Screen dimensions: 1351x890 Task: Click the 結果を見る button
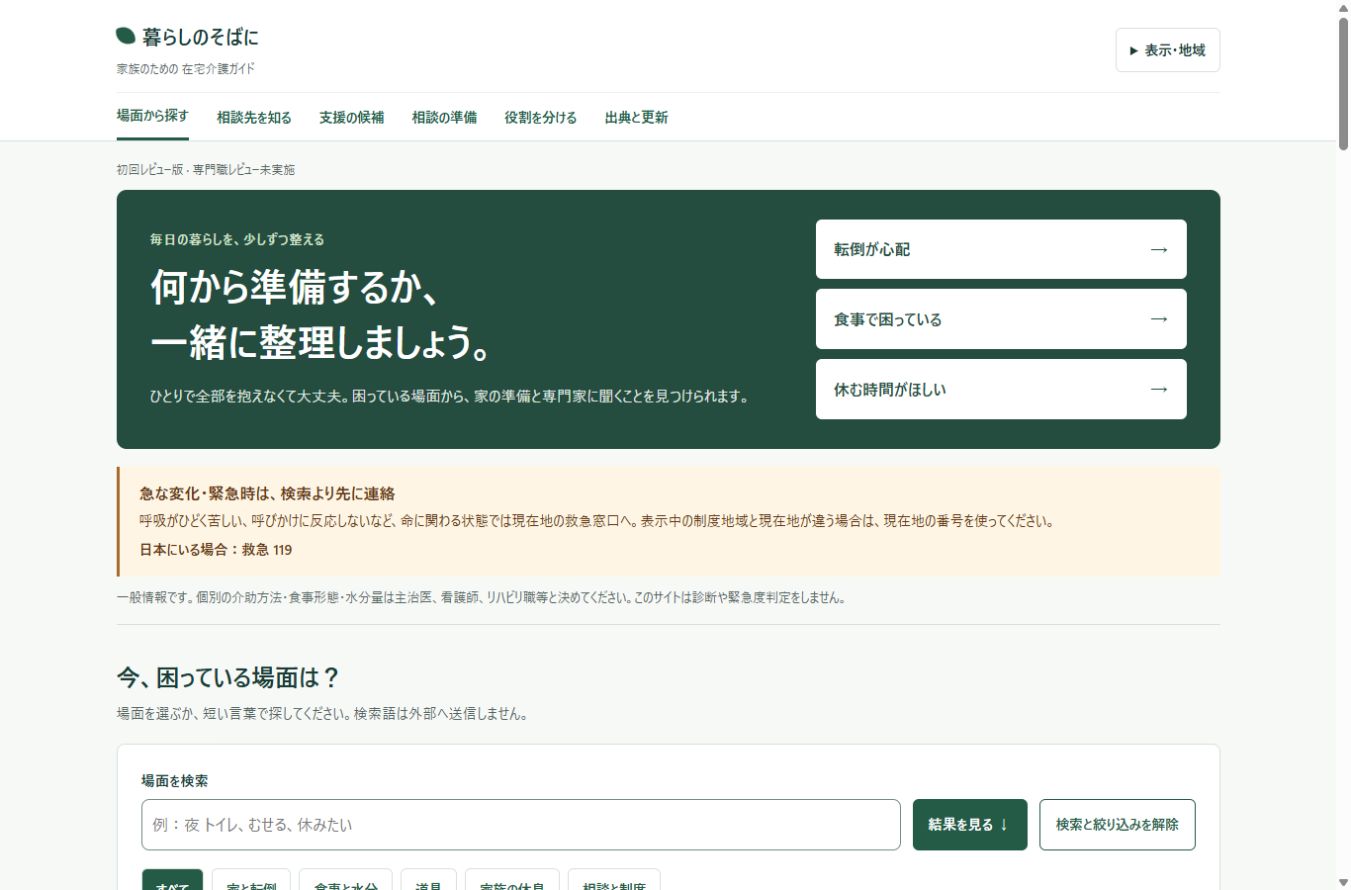coord(970,825)
